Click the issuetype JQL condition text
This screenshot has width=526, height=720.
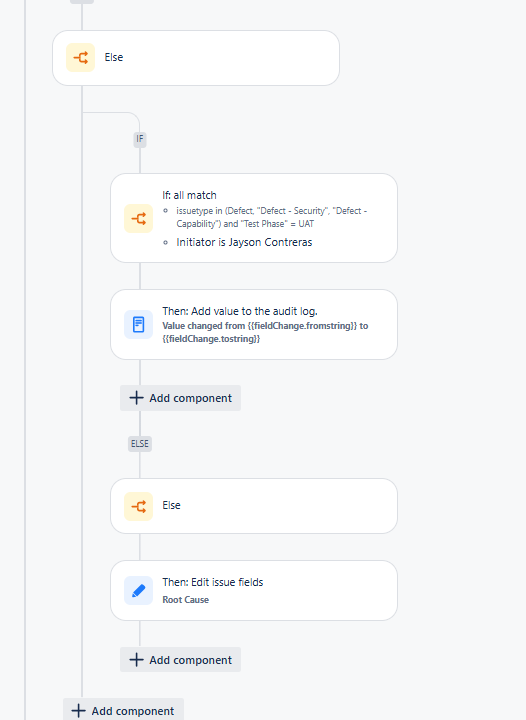[271, 217]
